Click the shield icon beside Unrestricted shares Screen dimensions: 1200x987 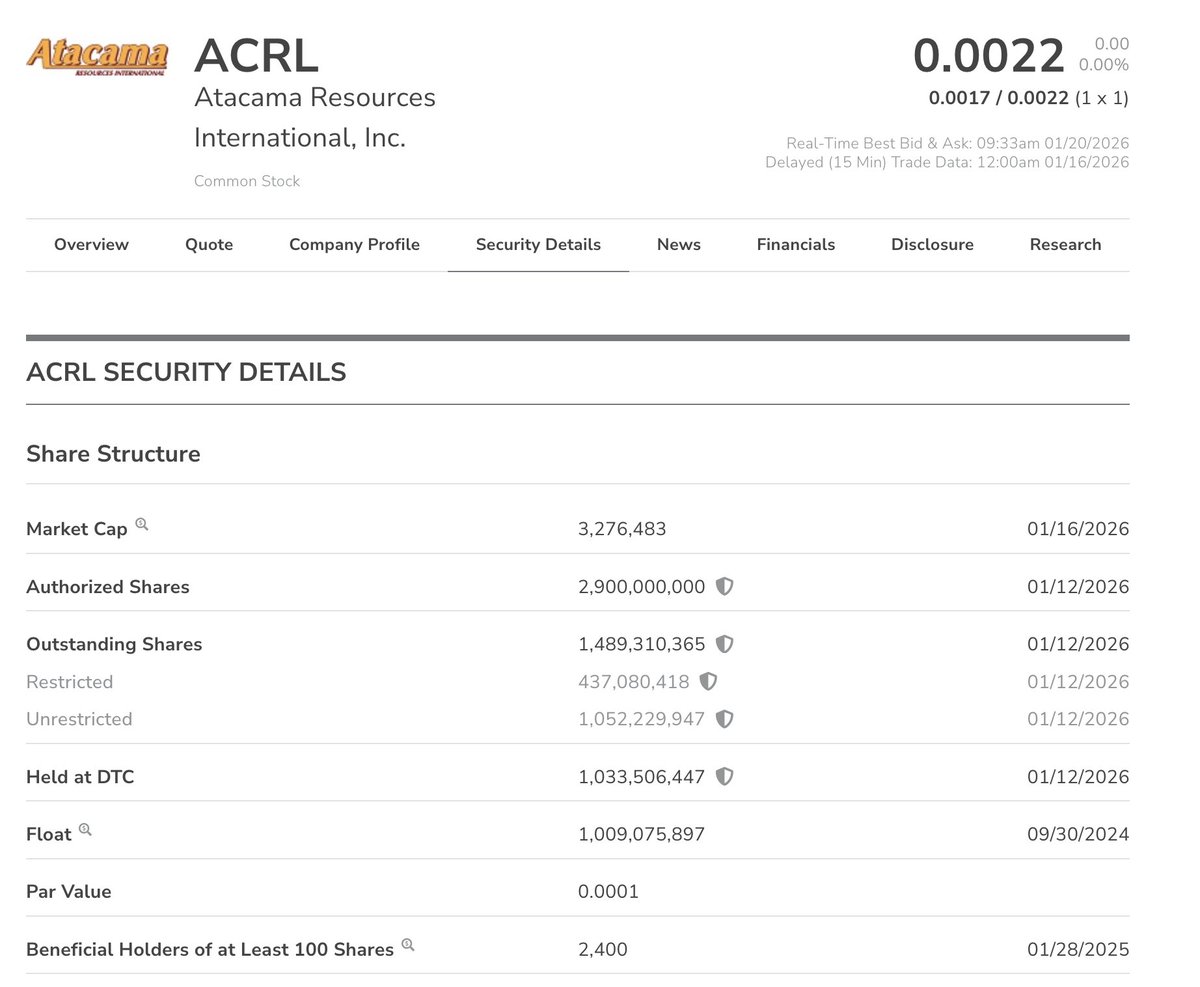click(x=725, y=719)
